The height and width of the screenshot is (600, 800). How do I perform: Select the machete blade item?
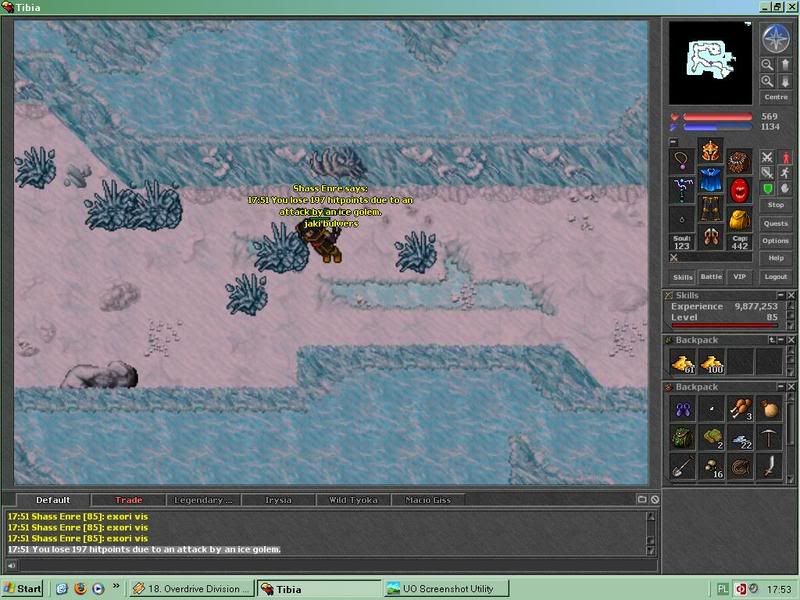click(769, 467)
